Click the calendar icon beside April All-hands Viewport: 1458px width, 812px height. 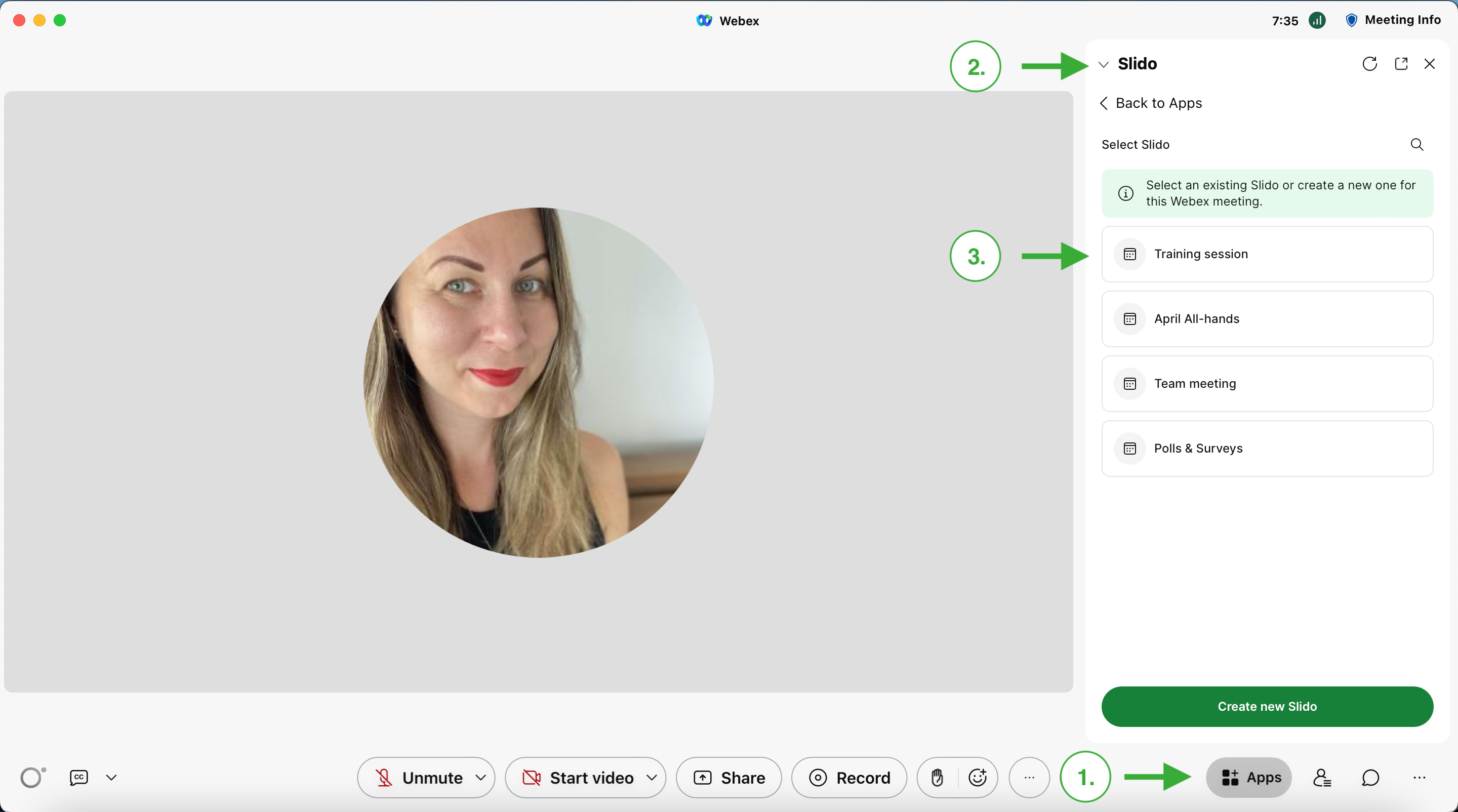(1130, 318)
